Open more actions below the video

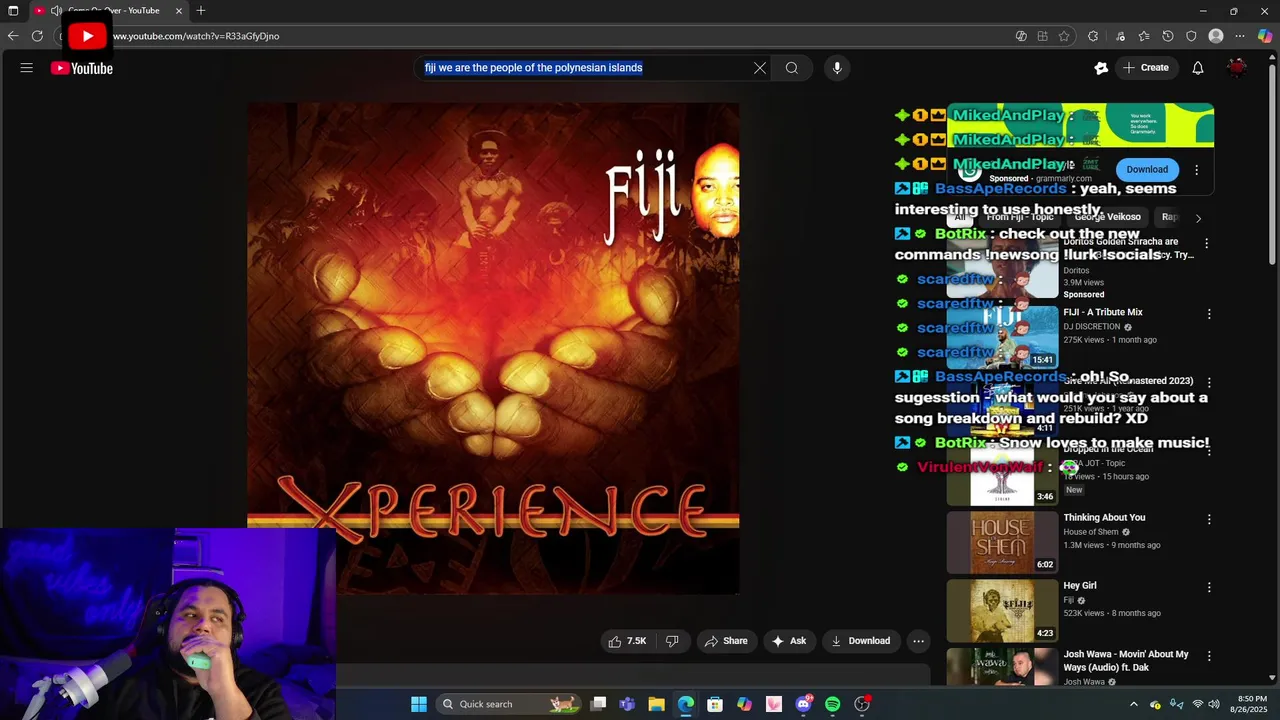pos(918,641)
